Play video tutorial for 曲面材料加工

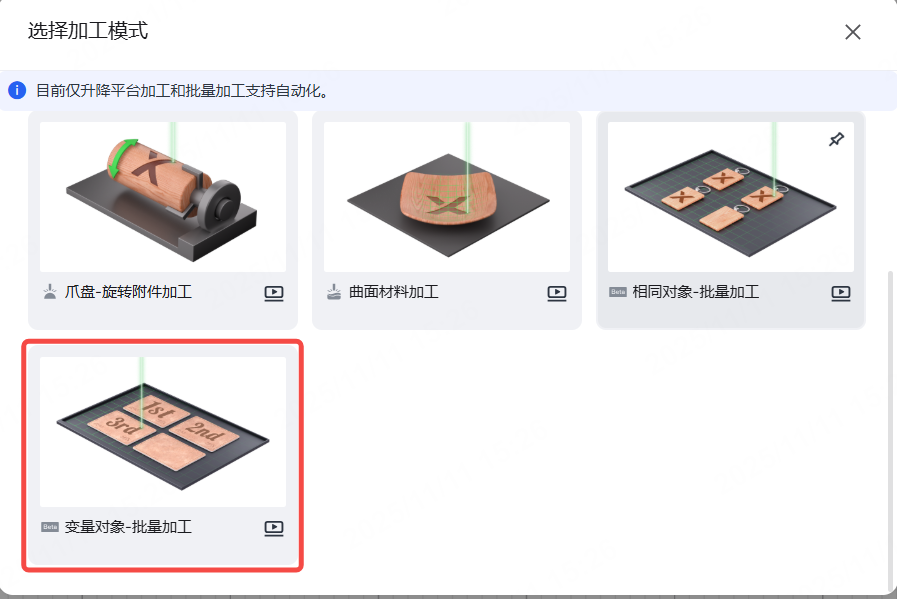click(x=557, y=293)
